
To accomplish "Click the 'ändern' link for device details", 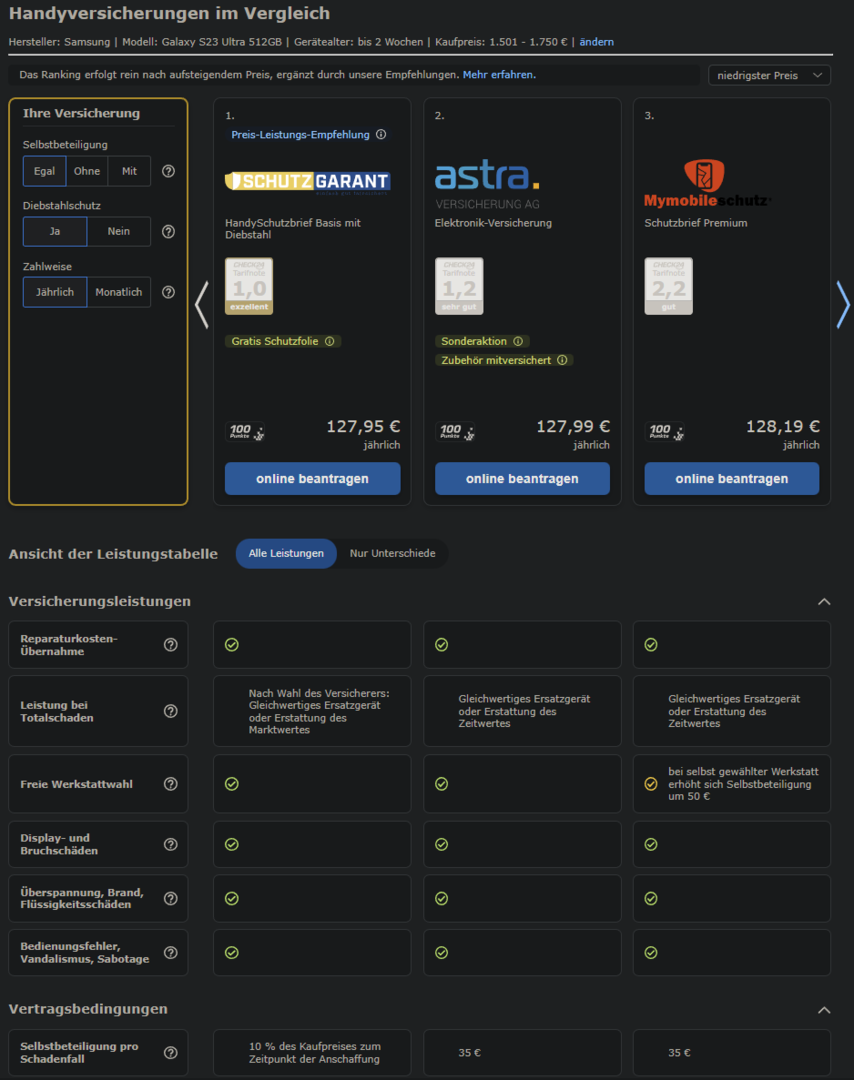I will (x=596, y=42).
